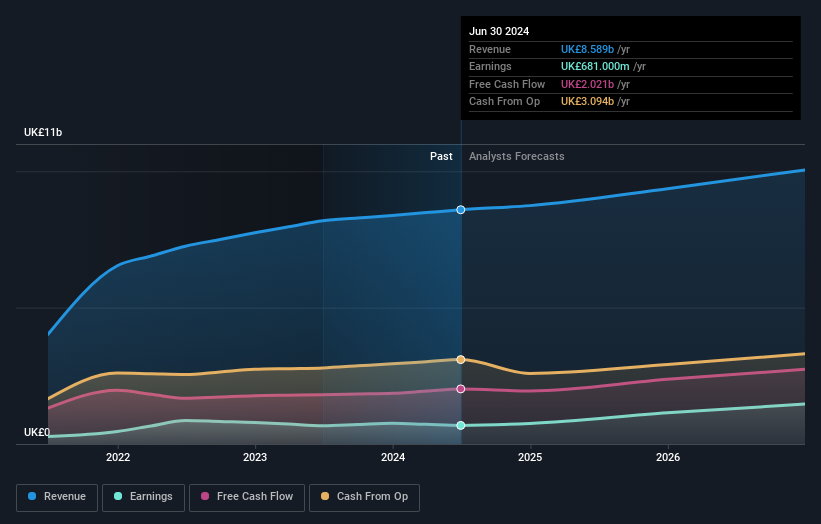Viewport: 821px width, 524px height.
Task: Click the Free Cash Flow label in tooltip
Action: point(507,84)
